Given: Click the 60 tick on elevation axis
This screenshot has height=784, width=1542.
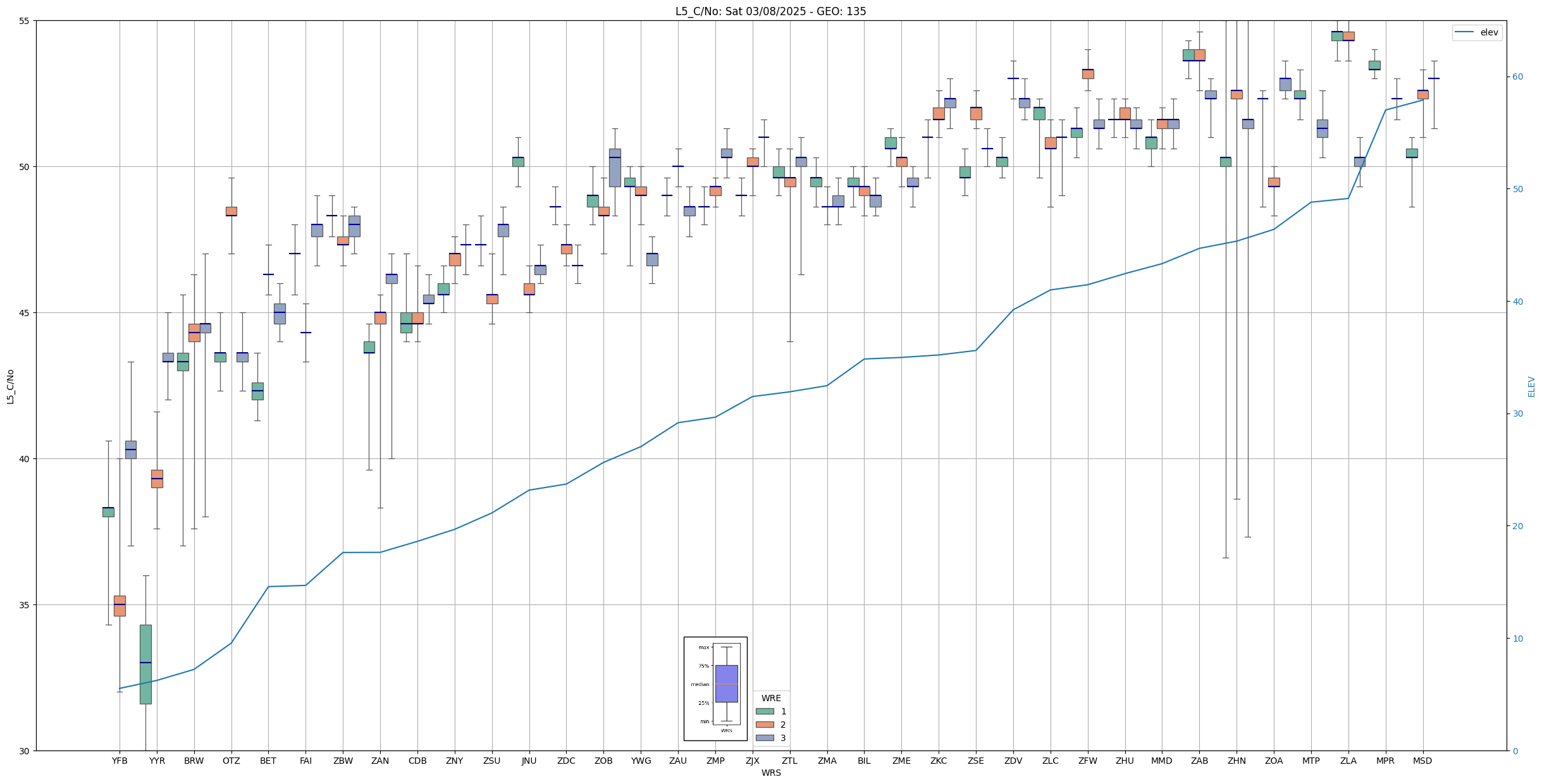Looking at the screenshot, I should coord(1517,77).
